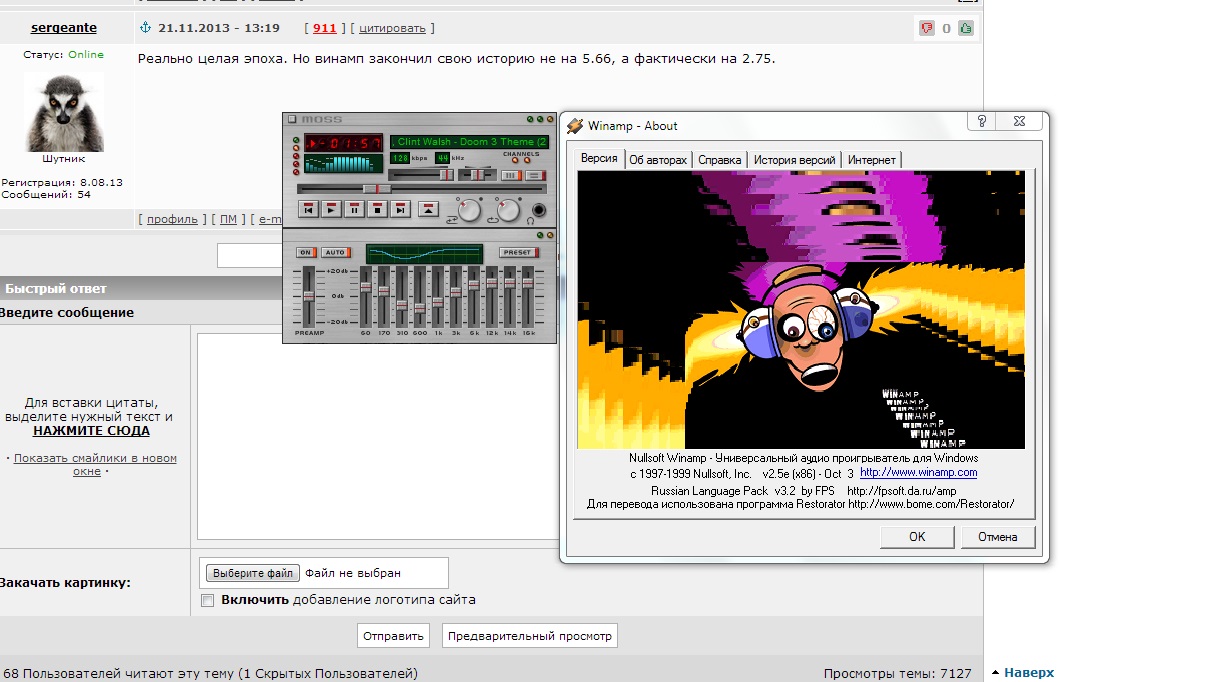Click the Winamp time display

343,143
